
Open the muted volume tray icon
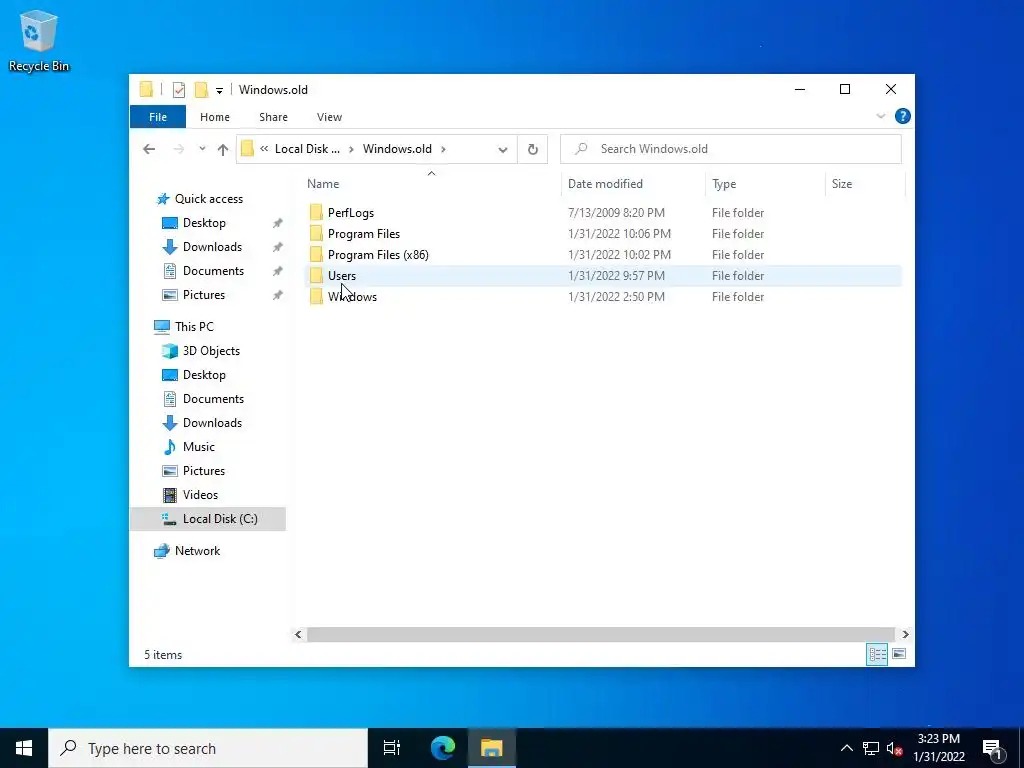pos(894,748)
